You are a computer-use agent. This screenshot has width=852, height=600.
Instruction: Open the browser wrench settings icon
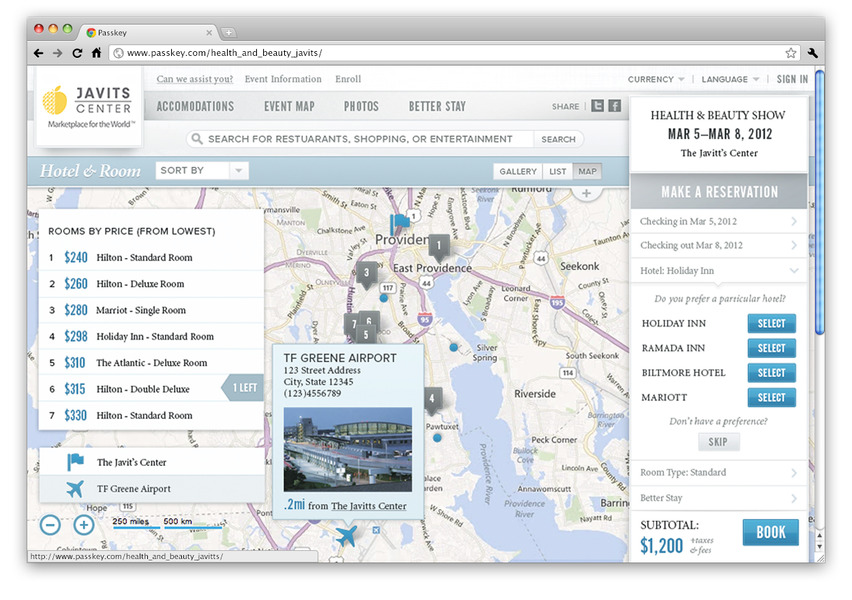(812, 53)
